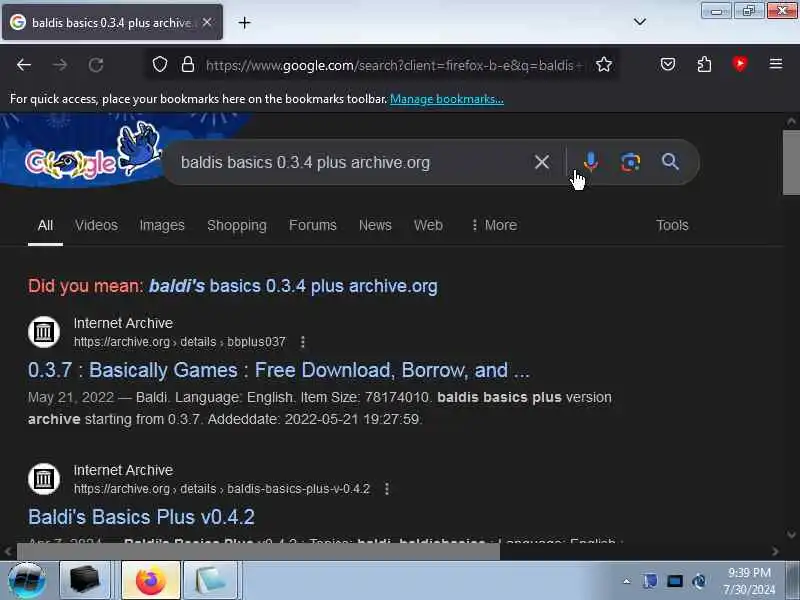Viewport: 800px width, 600px height.
Task: Focus the browser address bar URL
Action: [393, 65]
